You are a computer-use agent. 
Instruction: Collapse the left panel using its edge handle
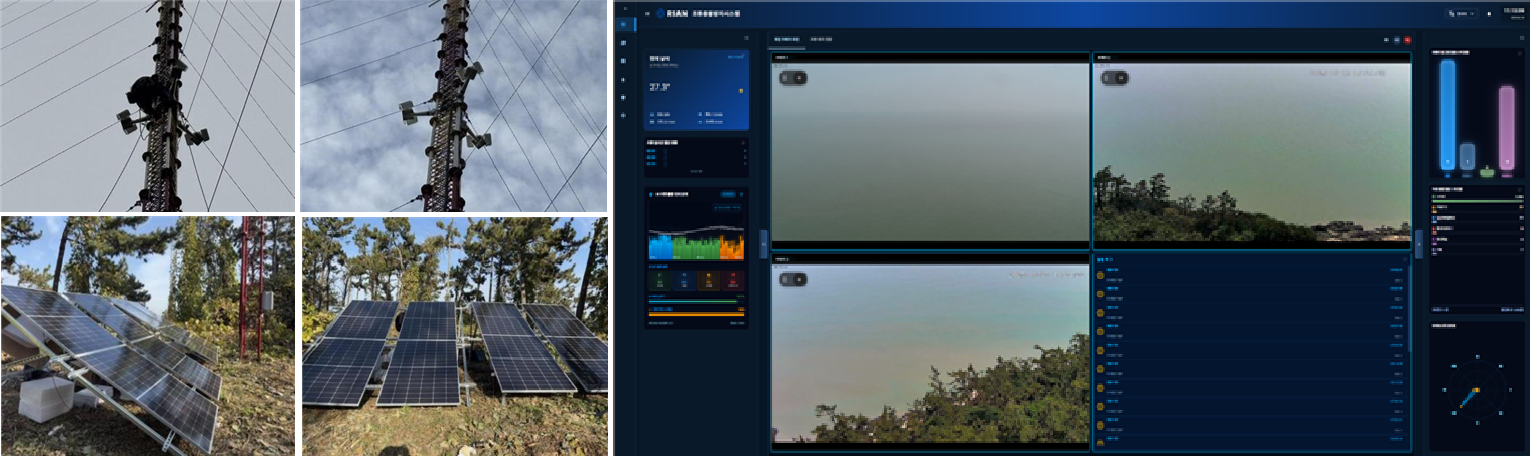point(764,243)
